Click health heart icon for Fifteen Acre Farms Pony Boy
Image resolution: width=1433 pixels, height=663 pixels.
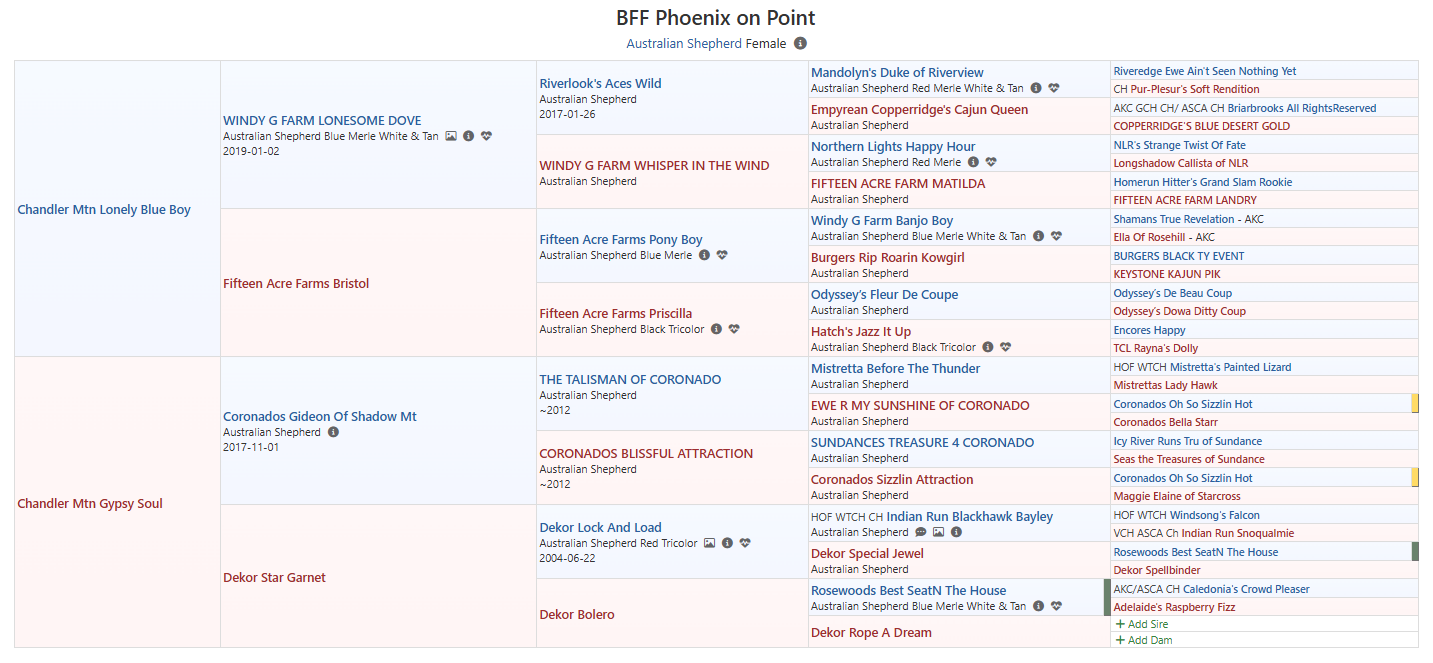(x=722, y=255)
